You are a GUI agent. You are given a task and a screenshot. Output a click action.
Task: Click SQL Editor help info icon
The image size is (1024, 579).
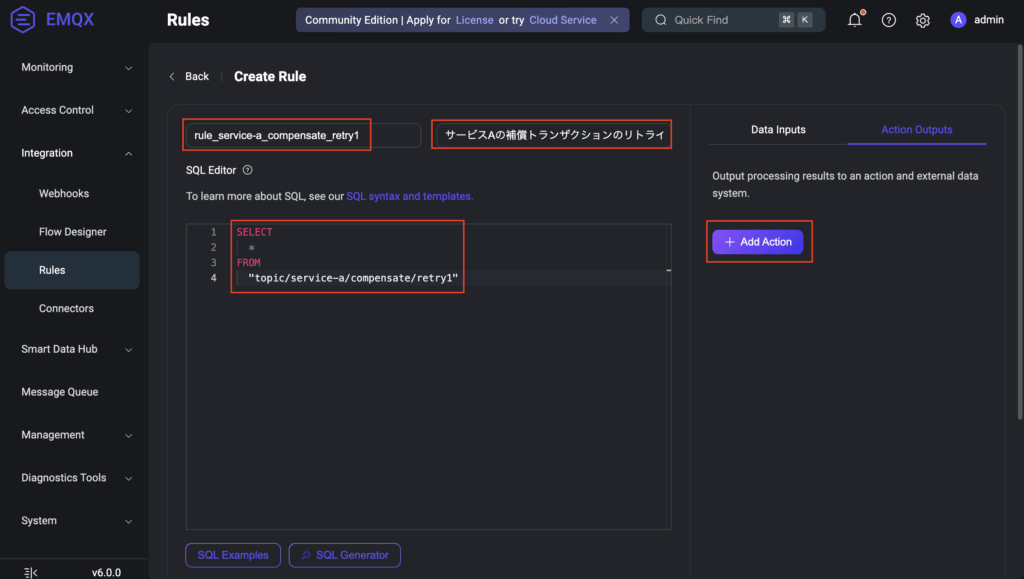click(x=248, y=170)
